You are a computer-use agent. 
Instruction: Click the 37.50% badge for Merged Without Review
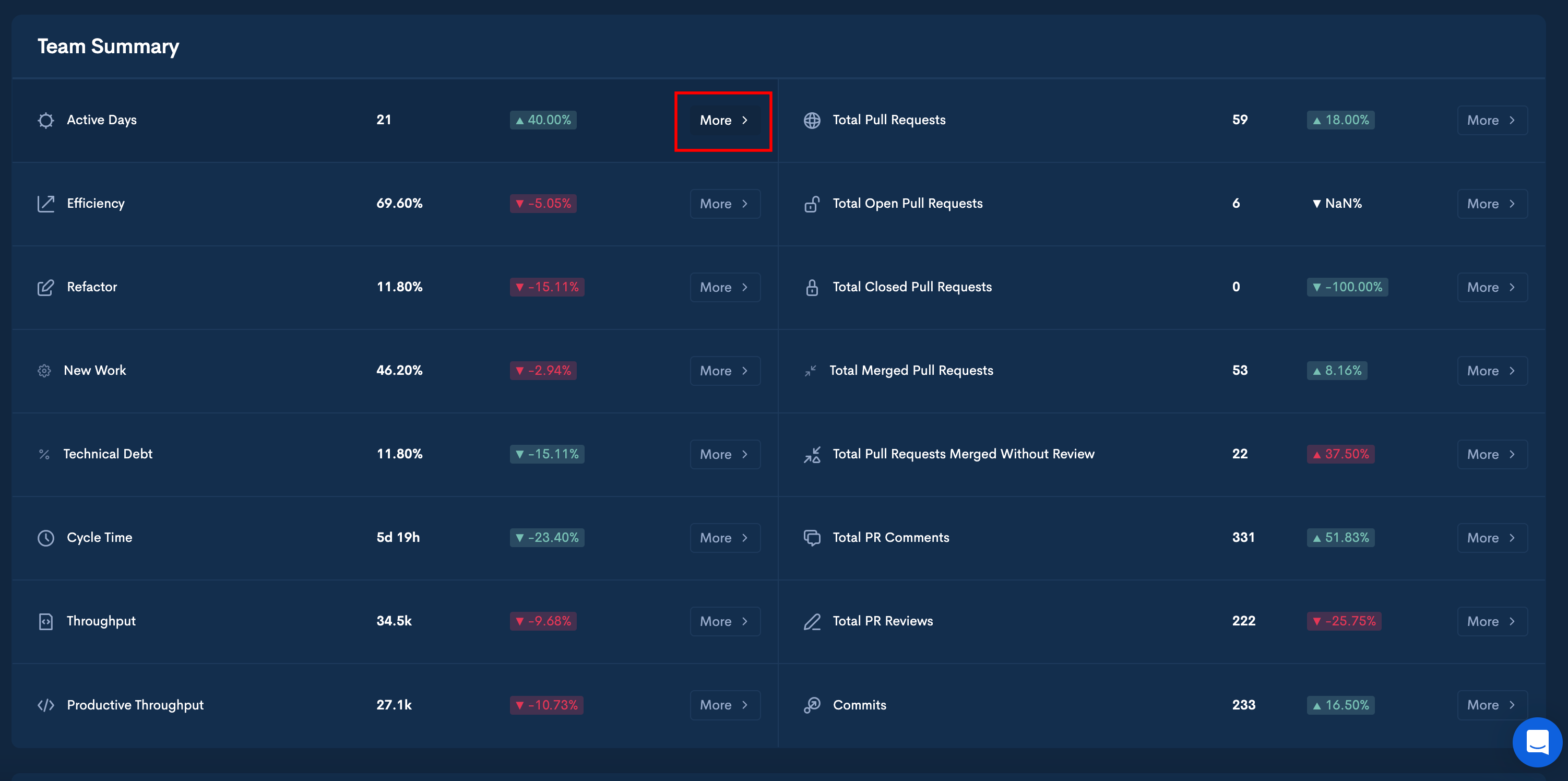tap(1340, 455)
